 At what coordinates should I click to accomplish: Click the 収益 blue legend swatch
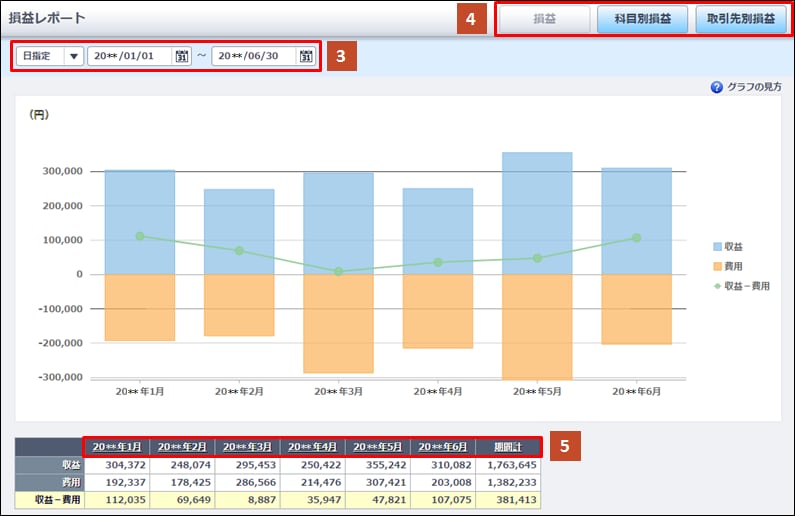(717, 247)
